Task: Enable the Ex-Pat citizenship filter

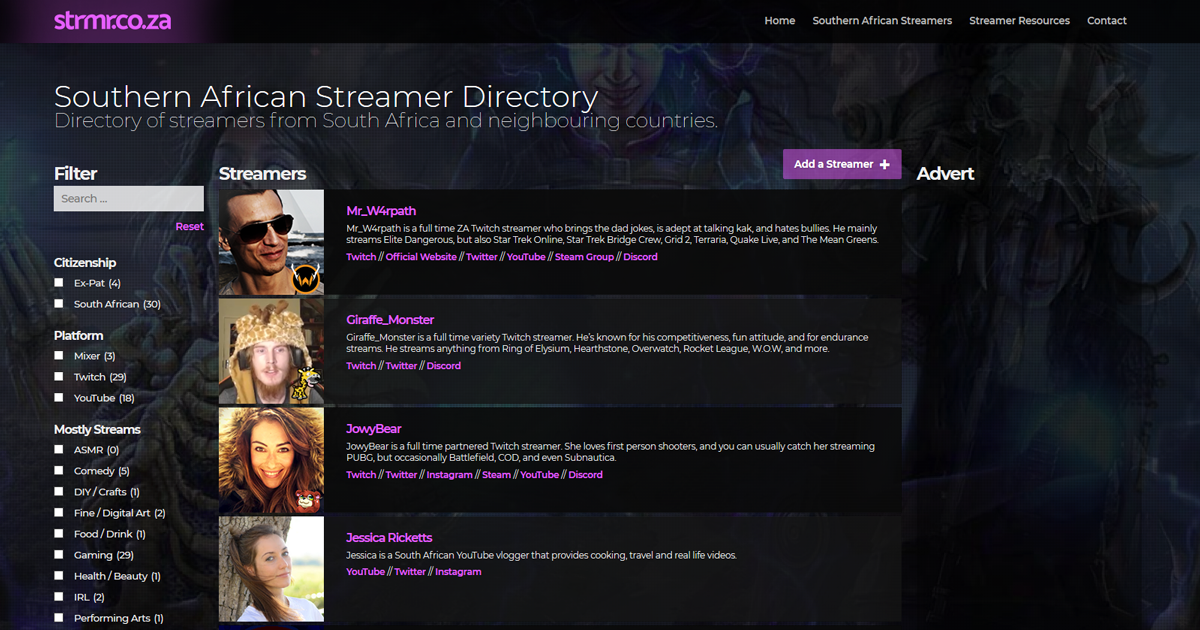Action: coord(58,283)
